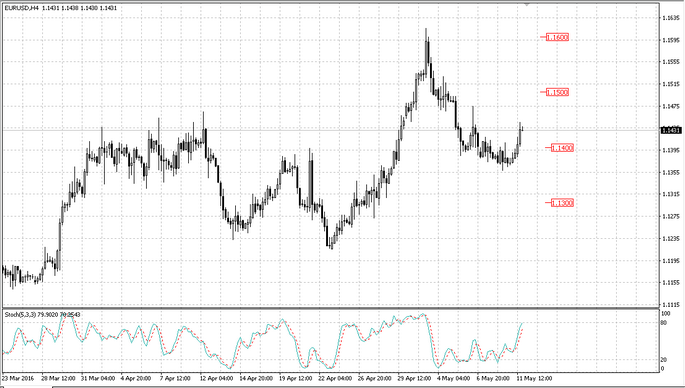The image size is (685, 388).
Task: Select the red 1.1500 price label
Action: (x=557, y=92)
